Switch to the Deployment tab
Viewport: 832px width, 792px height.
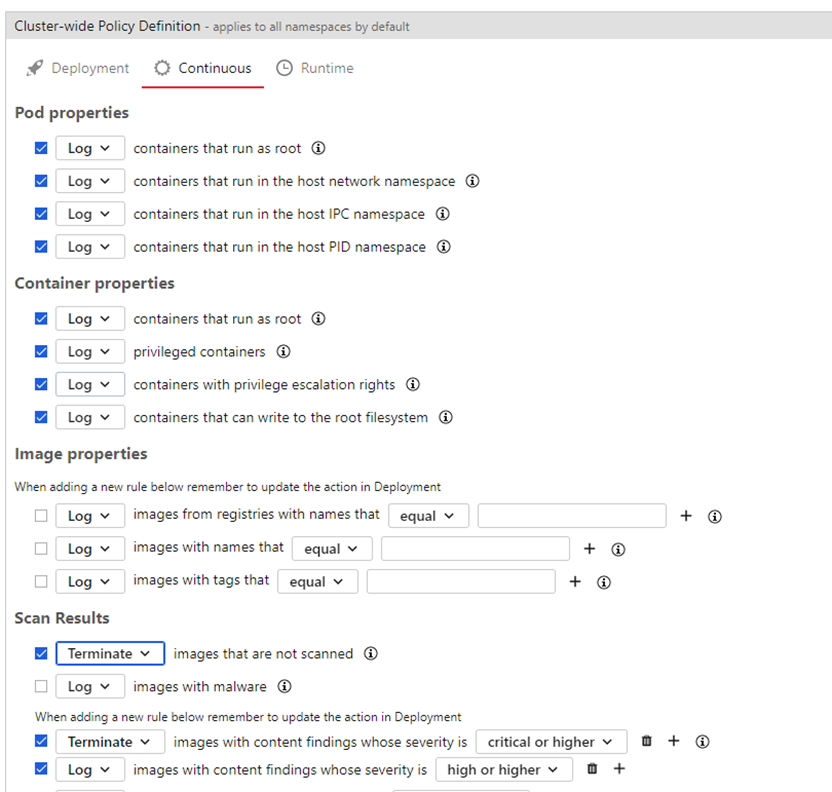point(78,68)
